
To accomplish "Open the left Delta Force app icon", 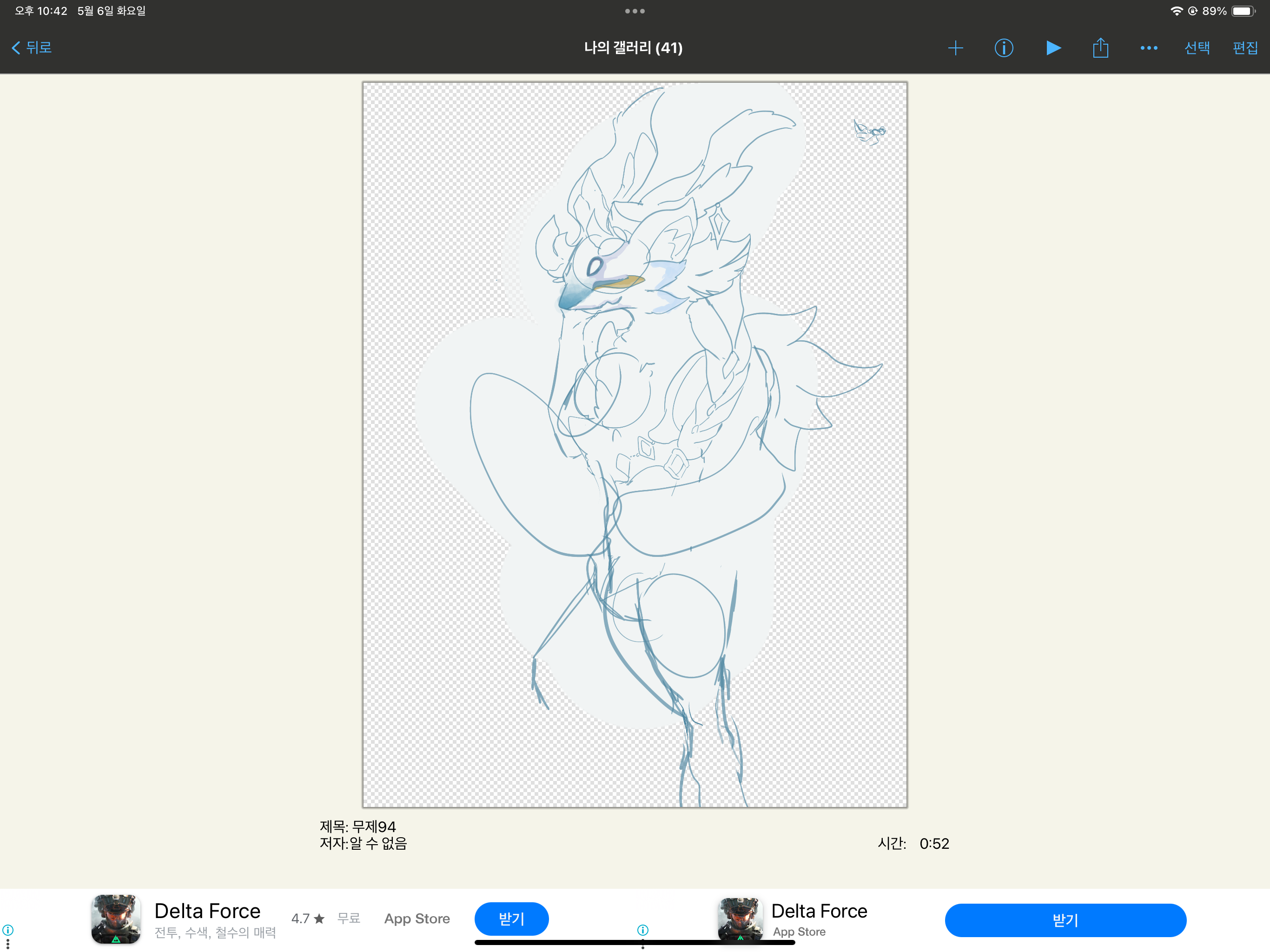I will click(x=116, y=919).
